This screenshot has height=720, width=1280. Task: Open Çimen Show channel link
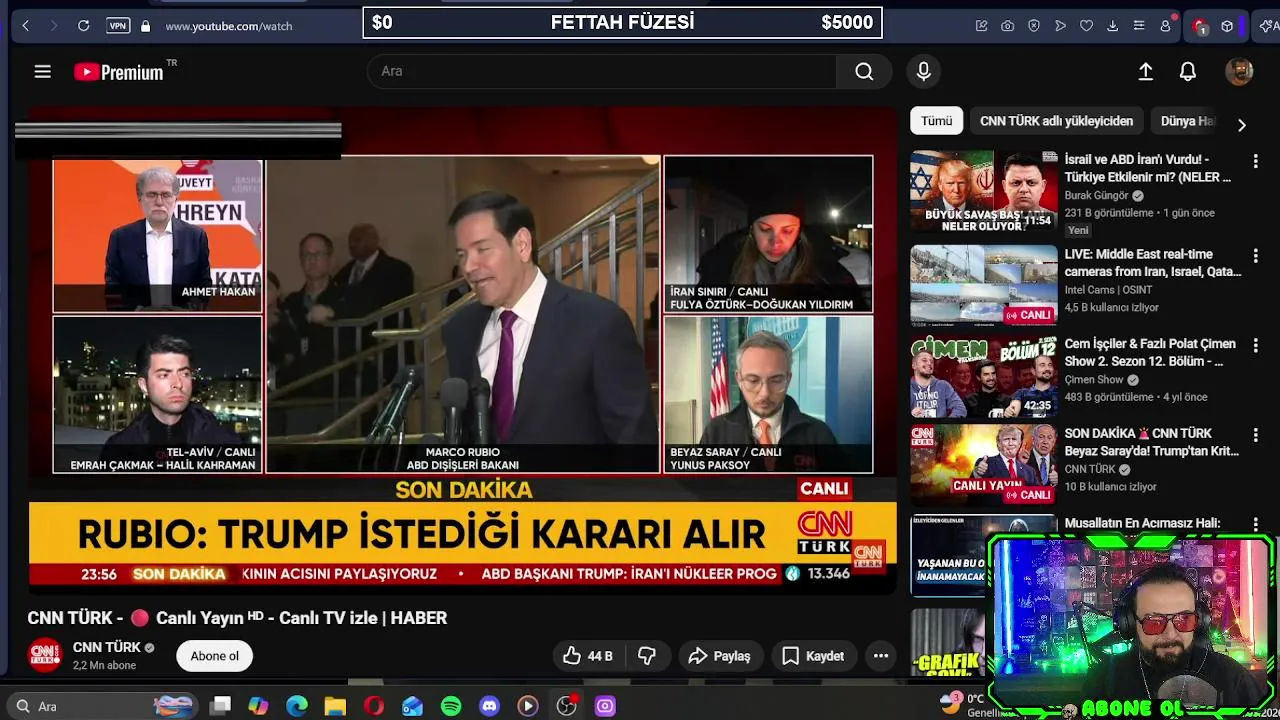[x=1094, y=380]
